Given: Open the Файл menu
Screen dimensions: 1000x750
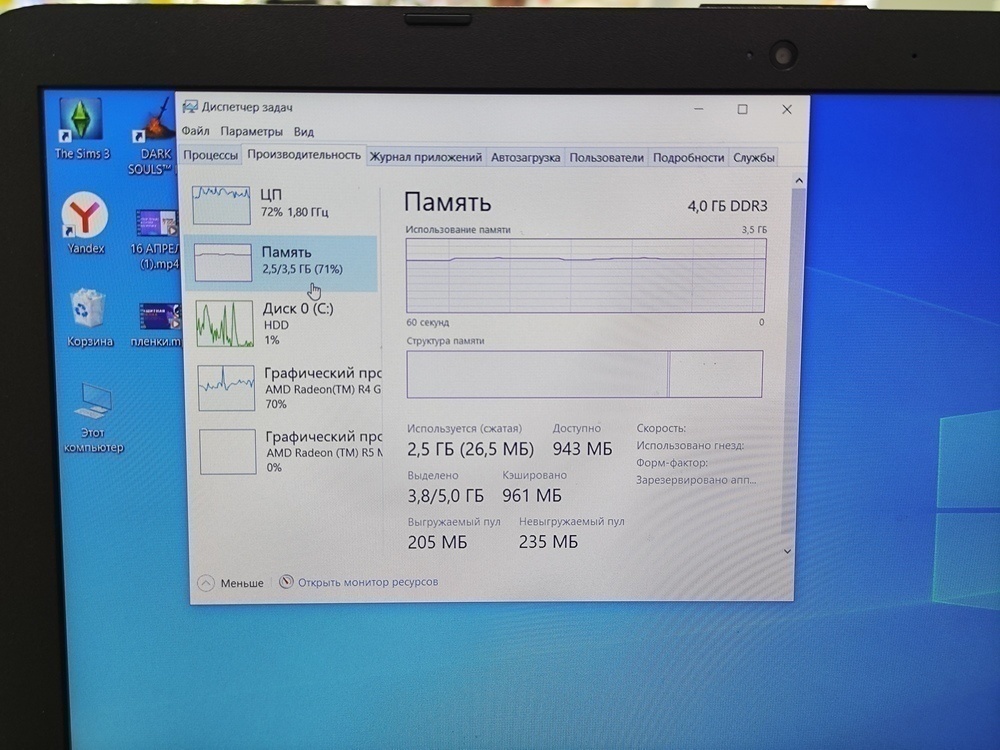Looking at the screenshot, I should [x=196, y=131].
